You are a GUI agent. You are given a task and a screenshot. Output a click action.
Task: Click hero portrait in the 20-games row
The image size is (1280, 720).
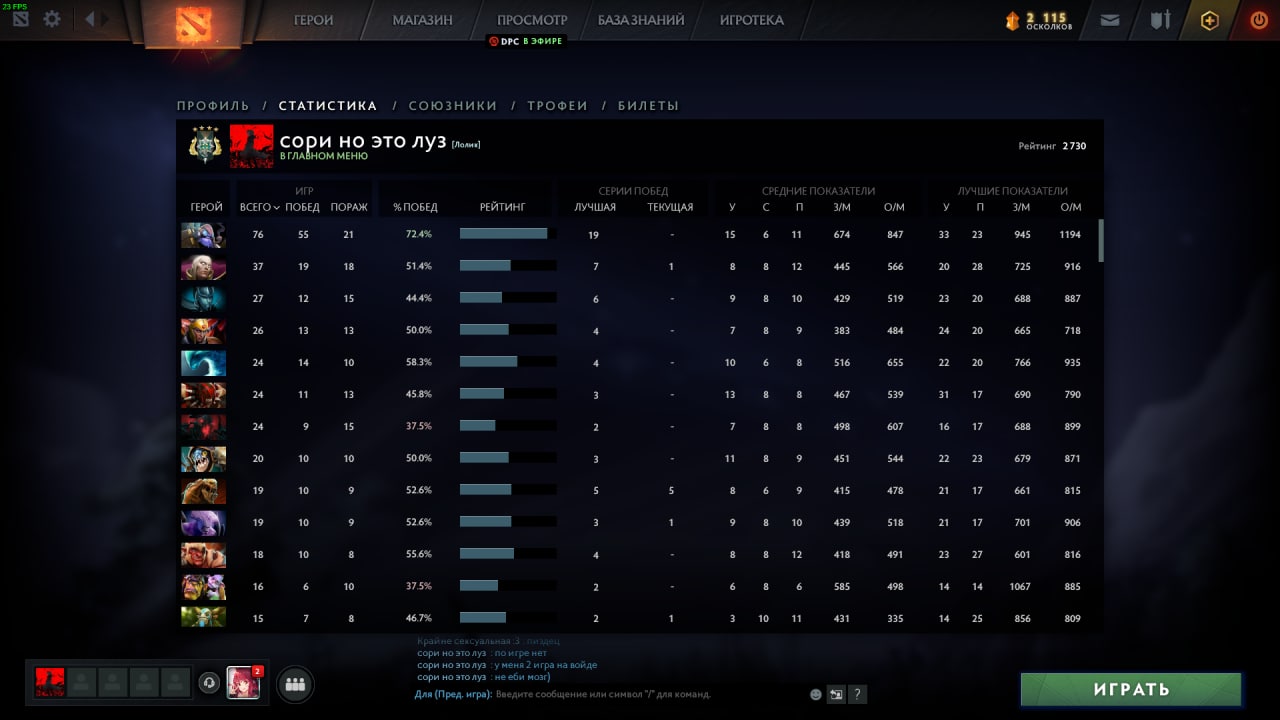pos(203,459)
